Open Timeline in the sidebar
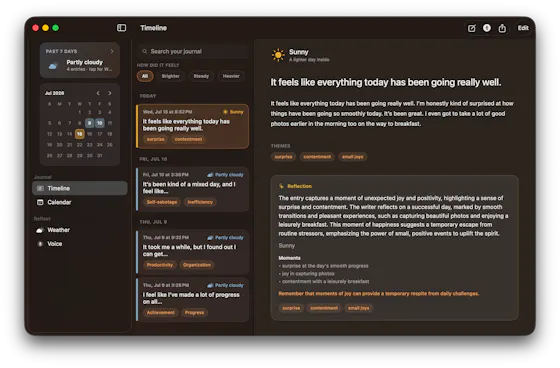Image resolution: width=560 pixels, height=368 pixels. pyautogui.click(x=80, y=188)
